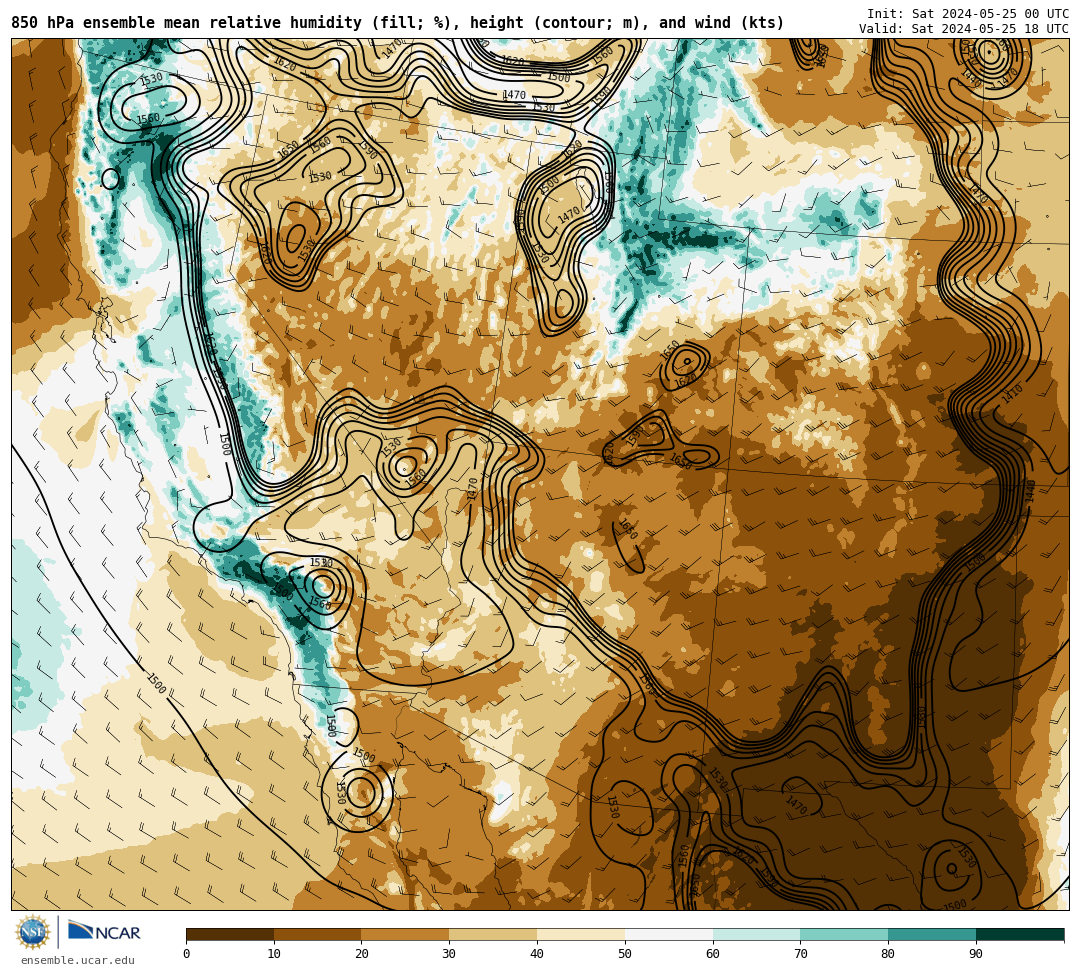This screenshot has height=973, width=1080.
Task: Click the NSF logo
Action: [x=33, y=932]
